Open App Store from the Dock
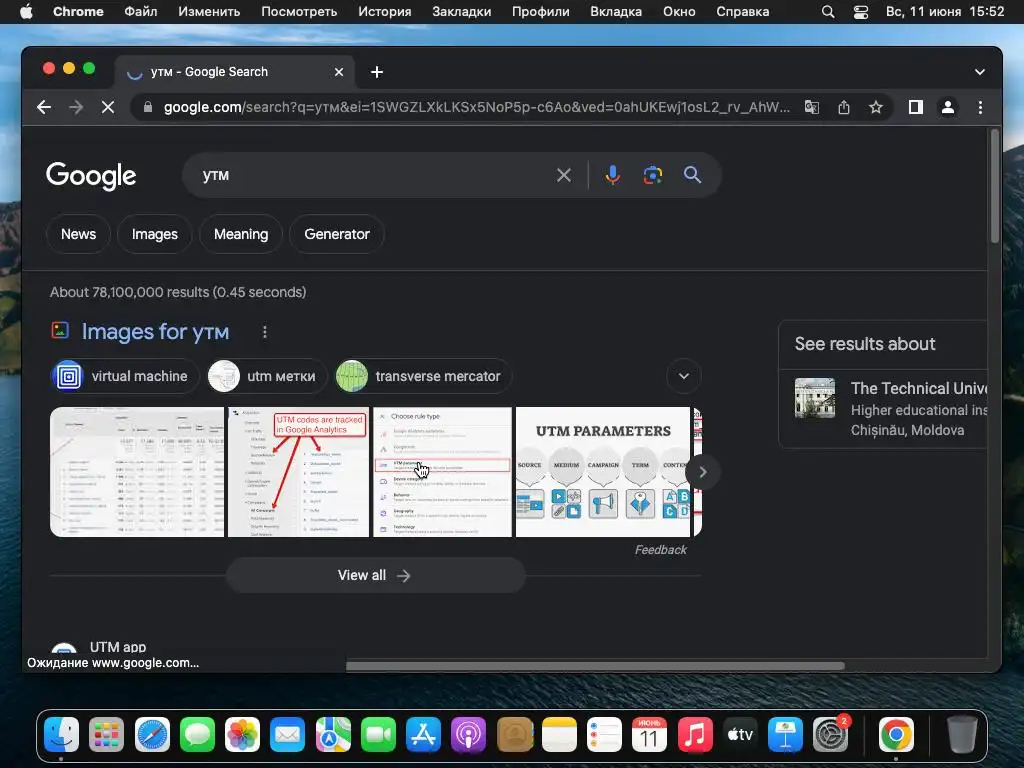The height and width of the screenshot is (768, 1024). tap(423, 735)
